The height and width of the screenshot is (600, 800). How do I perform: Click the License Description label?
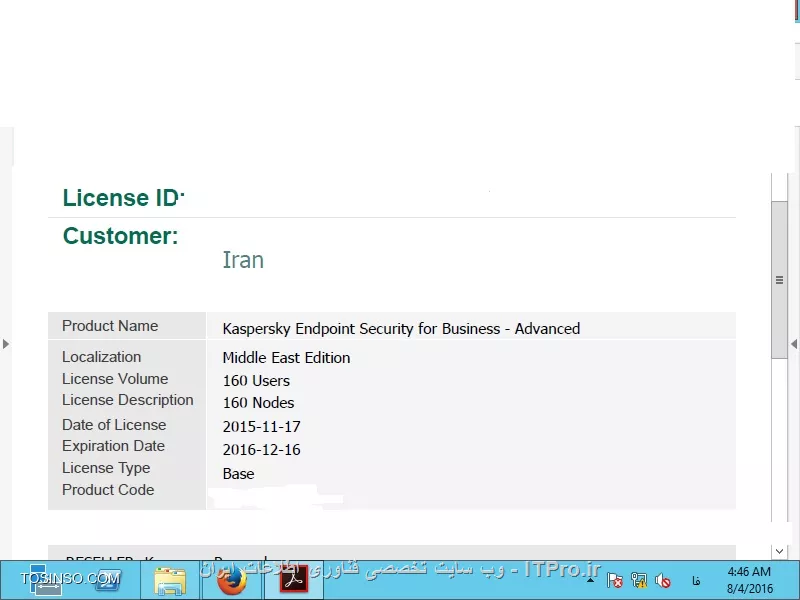(128, 400)
